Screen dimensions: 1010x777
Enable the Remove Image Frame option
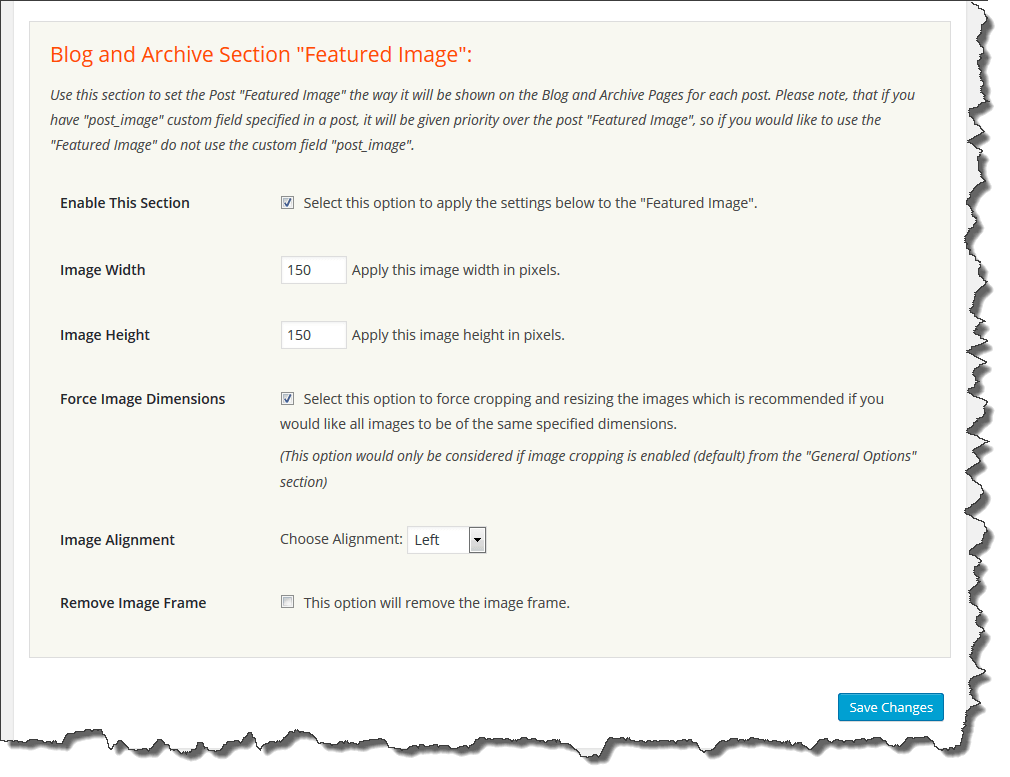coord(287,601)
